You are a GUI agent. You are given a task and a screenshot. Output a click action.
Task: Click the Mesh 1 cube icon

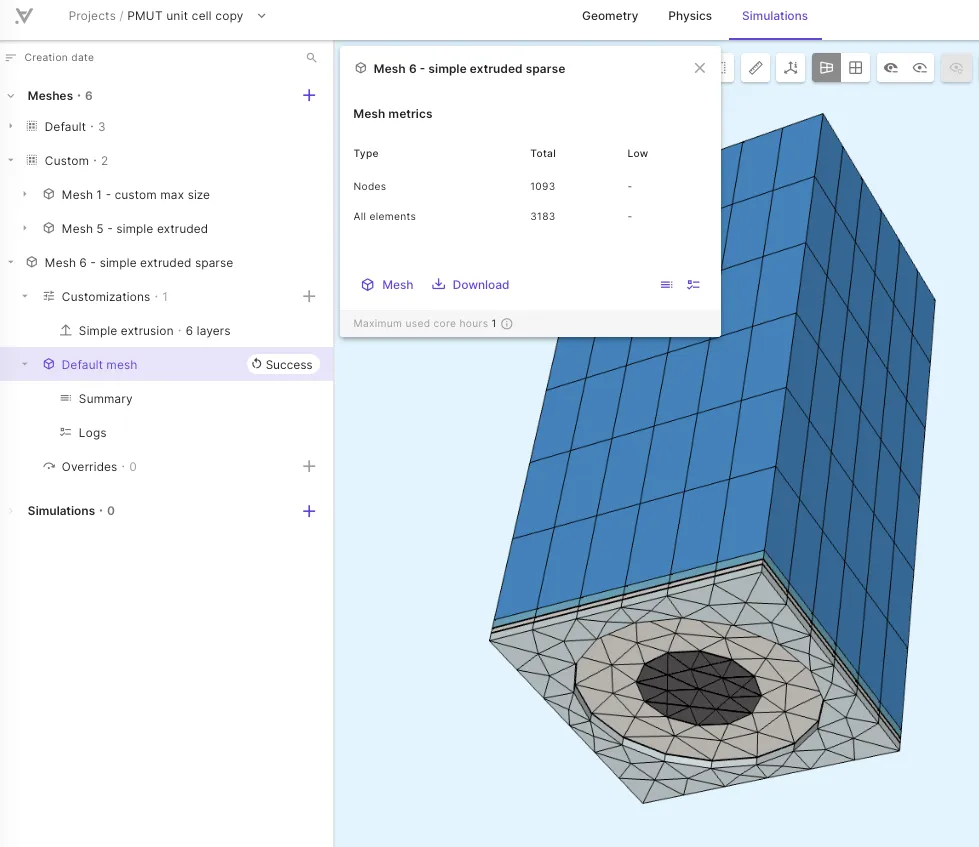49,194
